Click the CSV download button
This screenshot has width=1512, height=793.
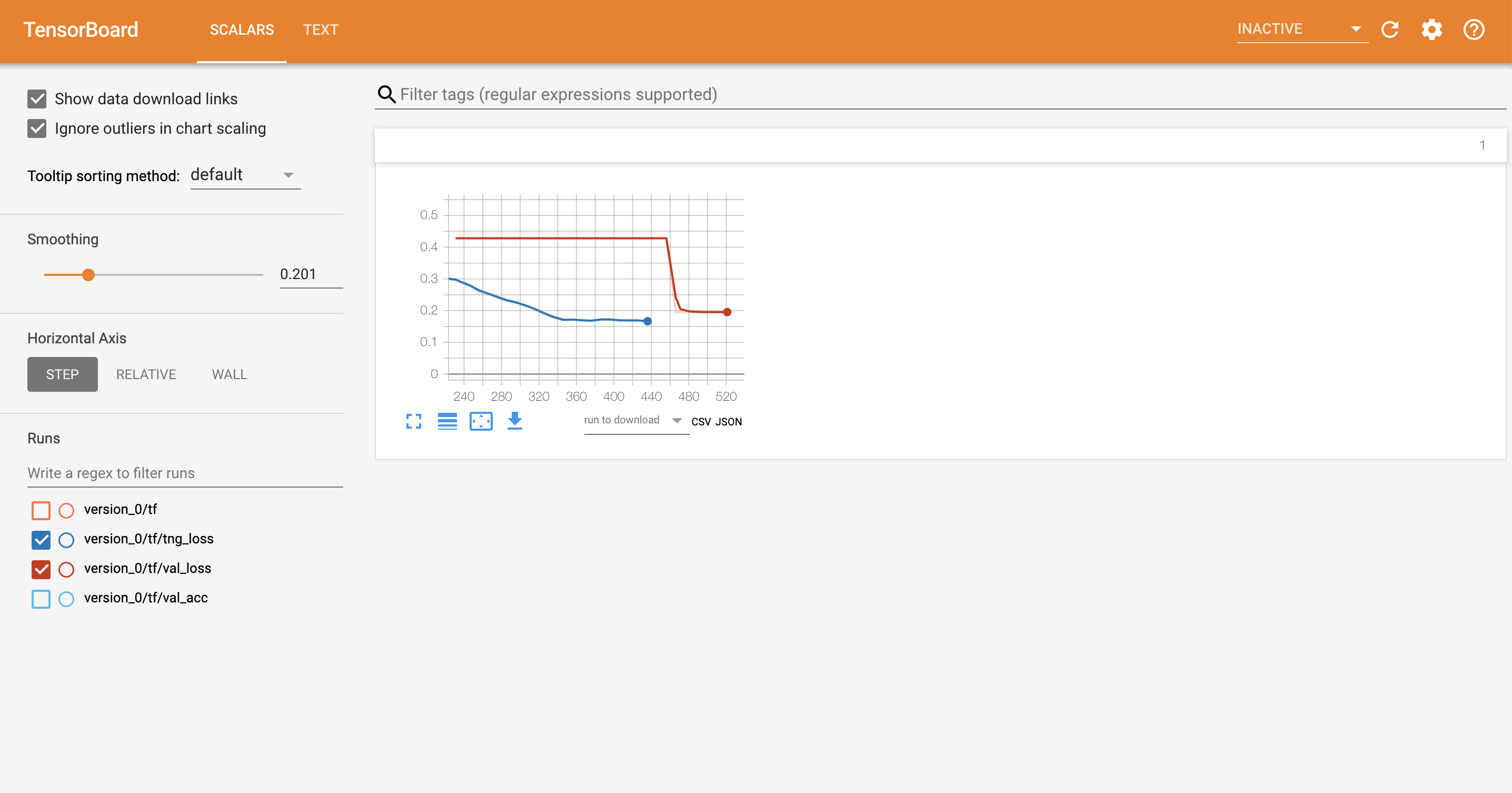click(x=699, y=421)
